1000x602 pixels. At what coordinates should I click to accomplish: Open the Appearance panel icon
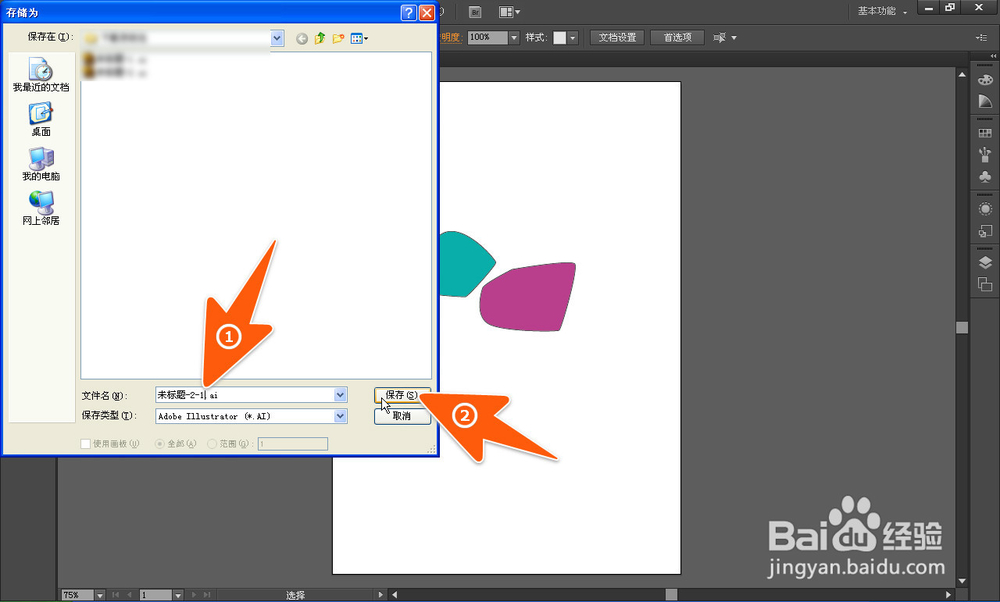coord(985,209)
